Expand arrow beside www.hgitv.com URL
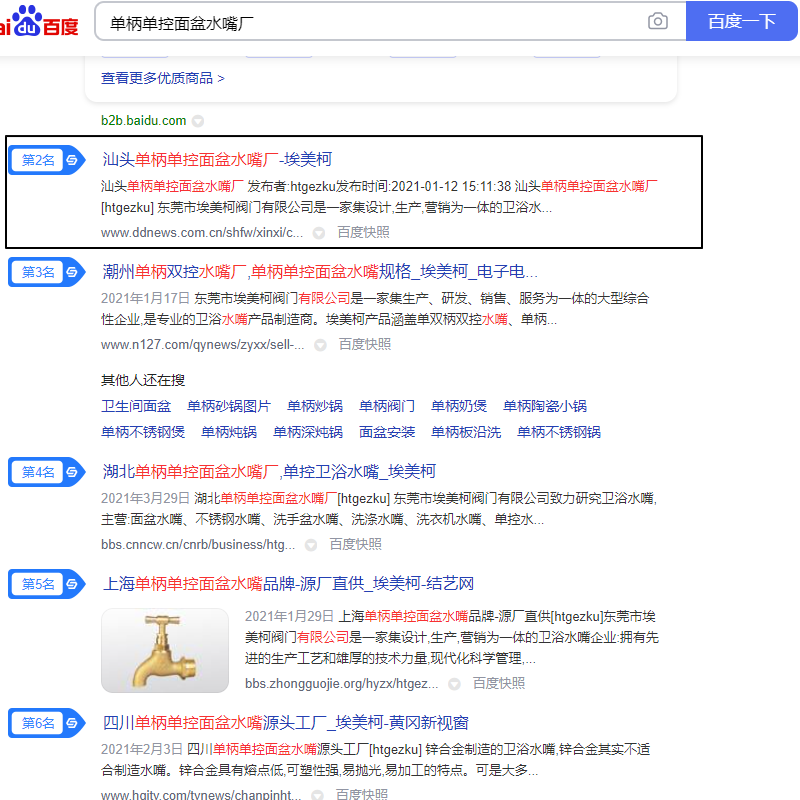 click(x=317, y=794)
